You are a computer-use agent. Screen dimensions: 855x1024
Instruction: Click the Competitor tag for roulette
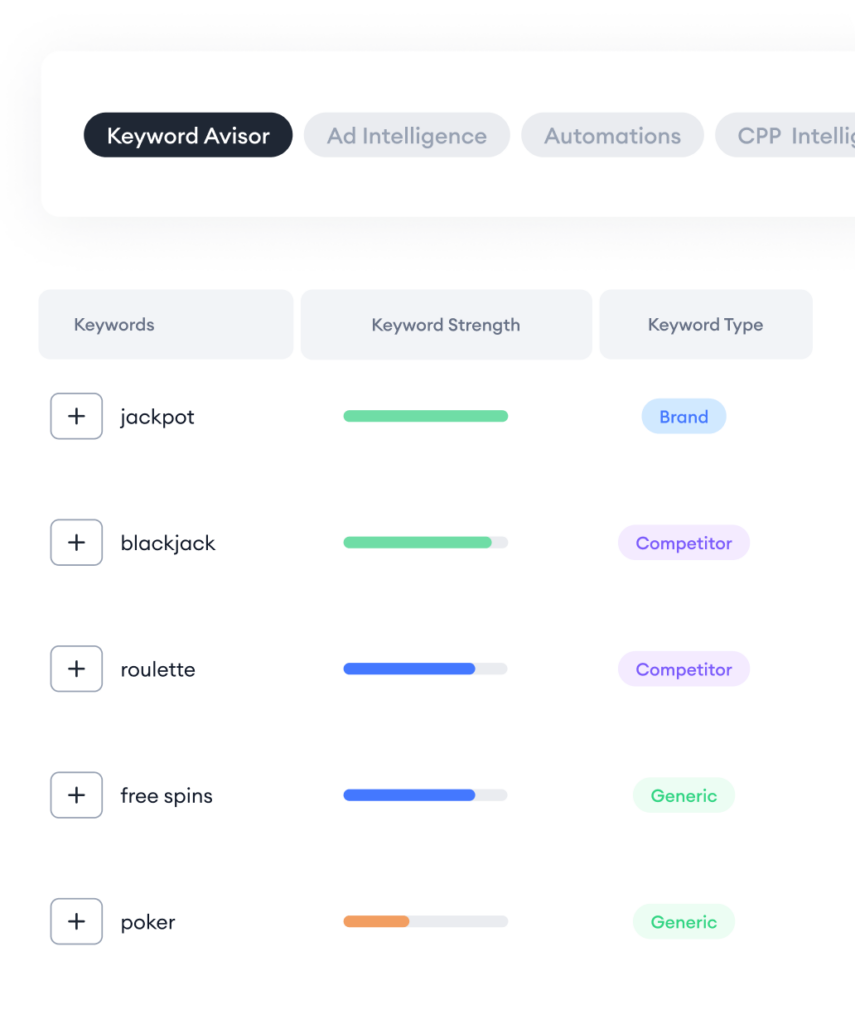[x=684, y=669]
